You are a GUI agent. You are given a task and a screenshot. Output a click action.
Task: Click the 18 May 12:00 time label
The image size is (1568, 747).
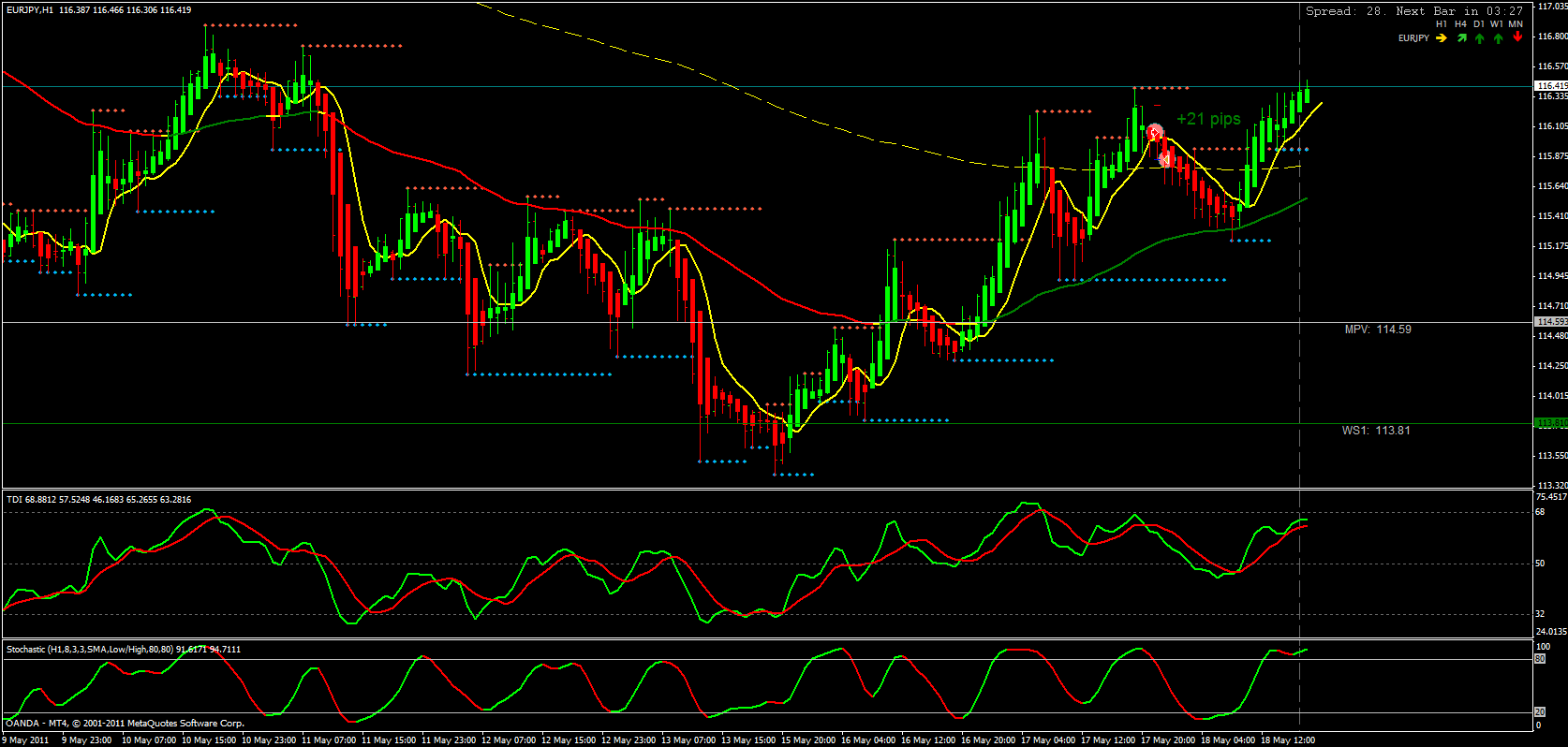(x=1288, y=740)
